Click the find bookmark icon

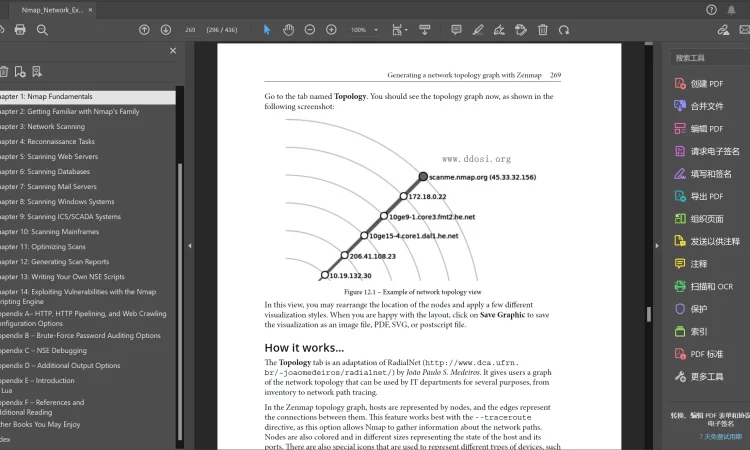pos(37,72)
